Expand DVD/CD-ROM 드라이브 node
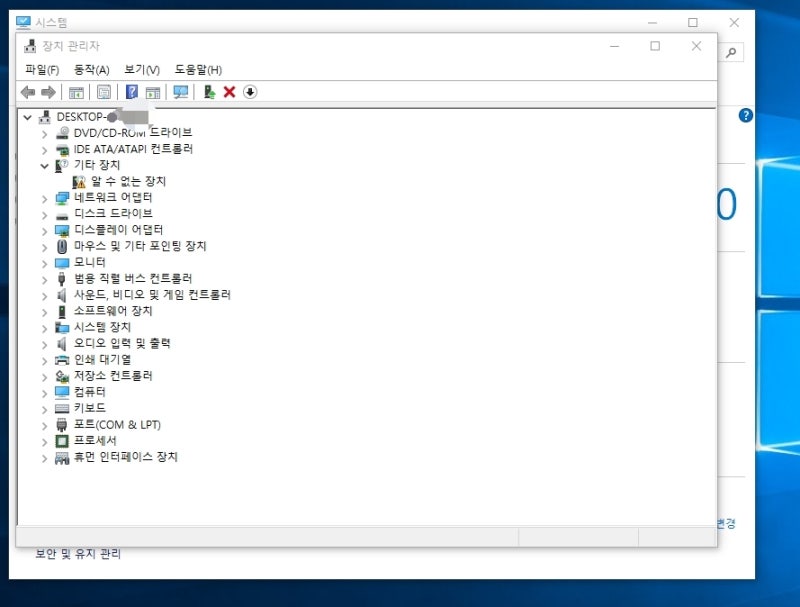Image resolution: width=800 pixels, height=607 pixels. click(44, 134)
